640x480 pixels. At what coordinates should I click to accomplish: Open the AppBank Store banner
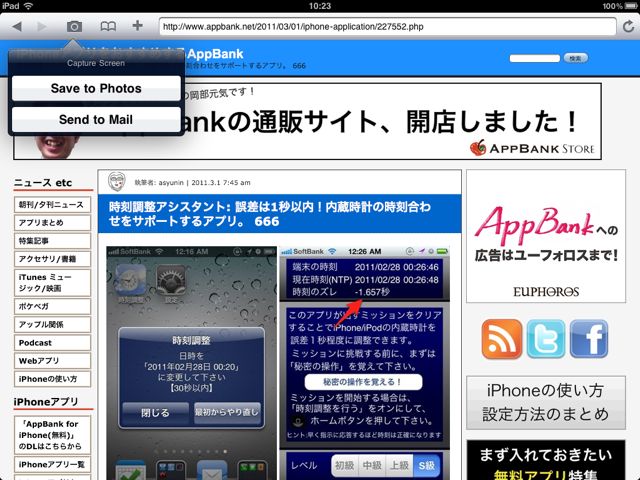307,121
